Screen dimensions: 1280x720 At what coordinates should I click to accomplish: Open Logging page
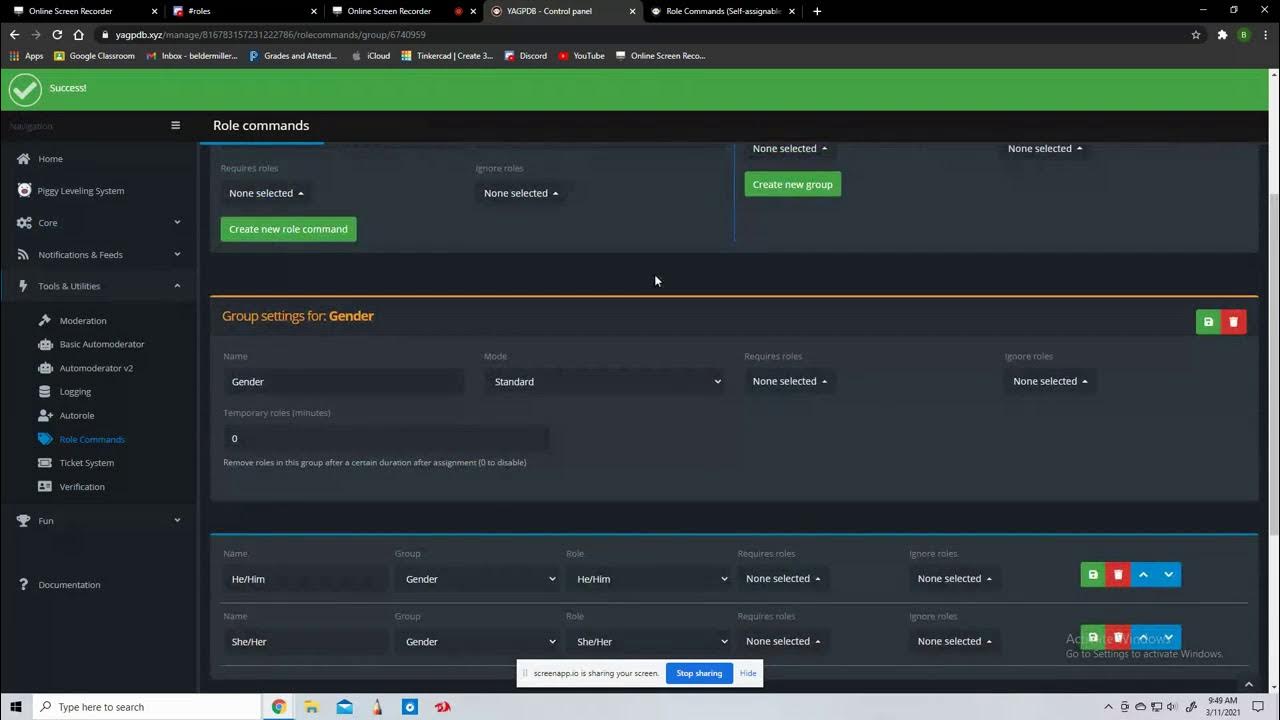75,392
